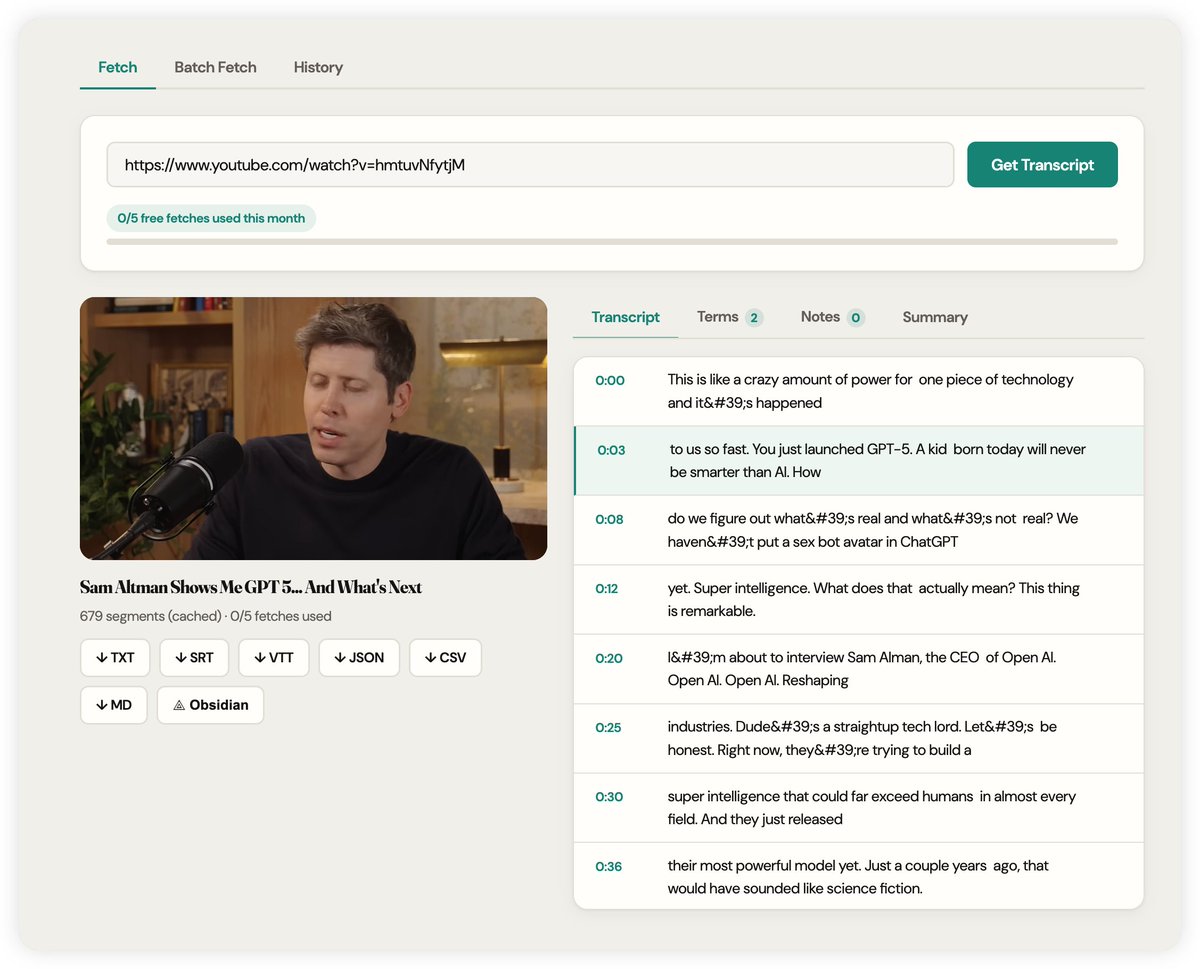
Task: Jump to the 0:36 timestamp
Action: 609,866
